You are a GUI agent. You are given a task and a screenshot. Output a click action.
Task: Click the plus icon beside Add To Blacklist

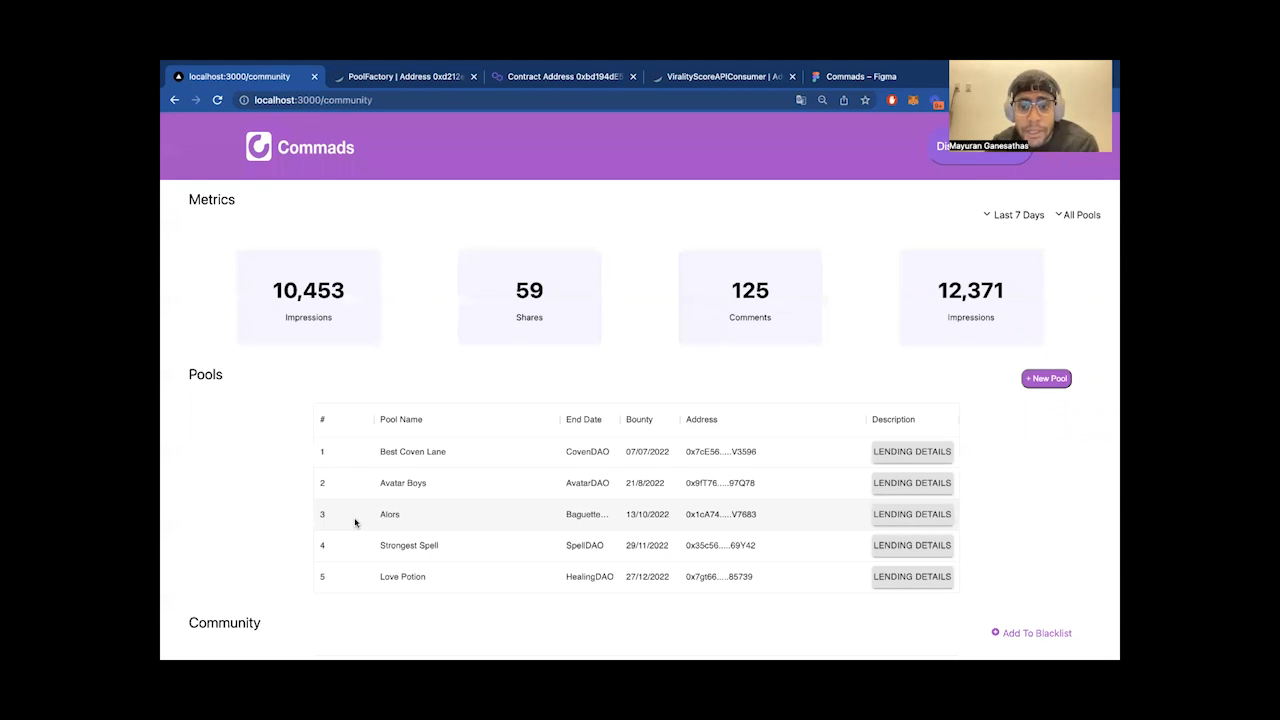995,632
